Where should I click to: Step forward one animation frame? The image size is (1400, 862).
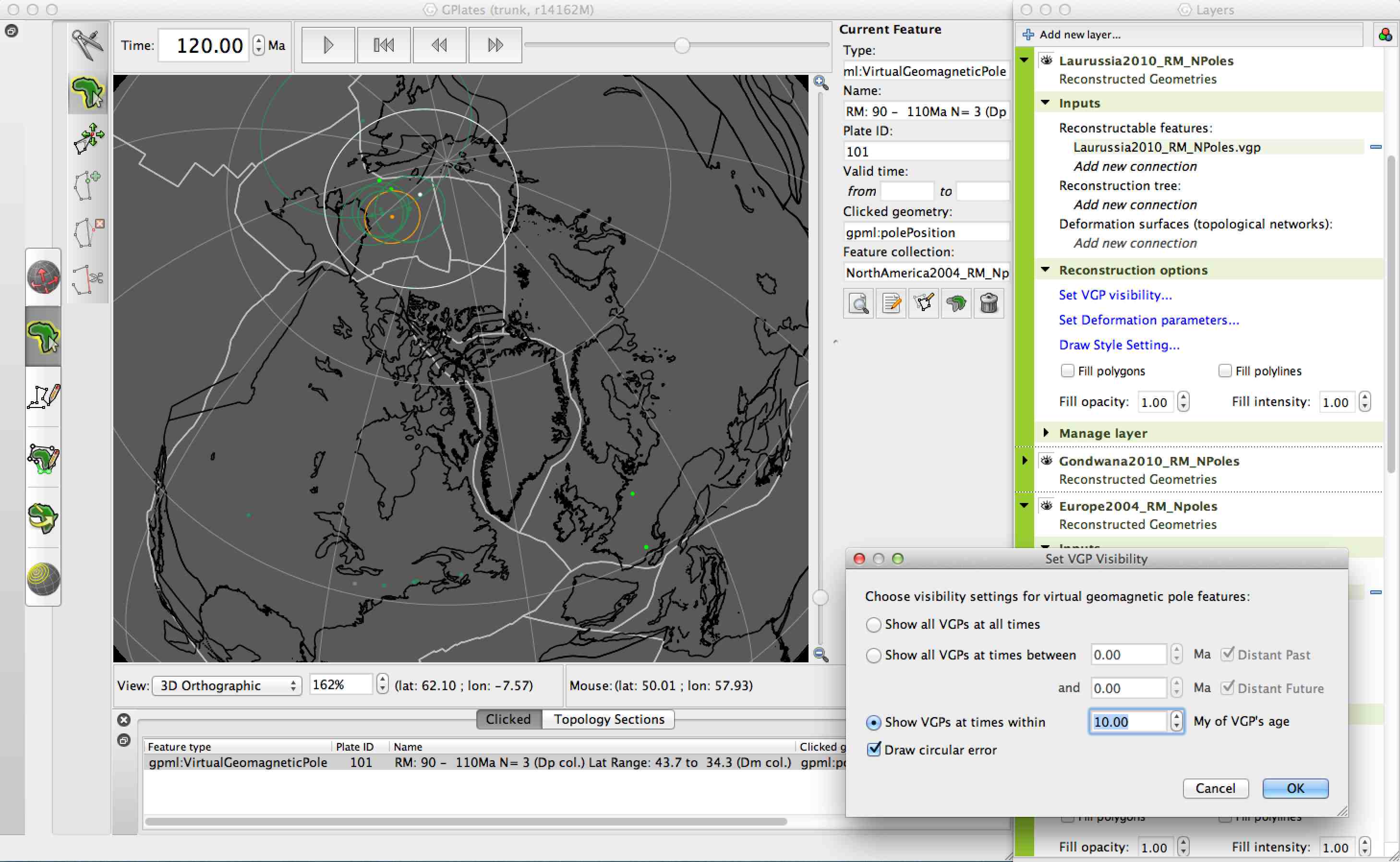tap(495, 45)
